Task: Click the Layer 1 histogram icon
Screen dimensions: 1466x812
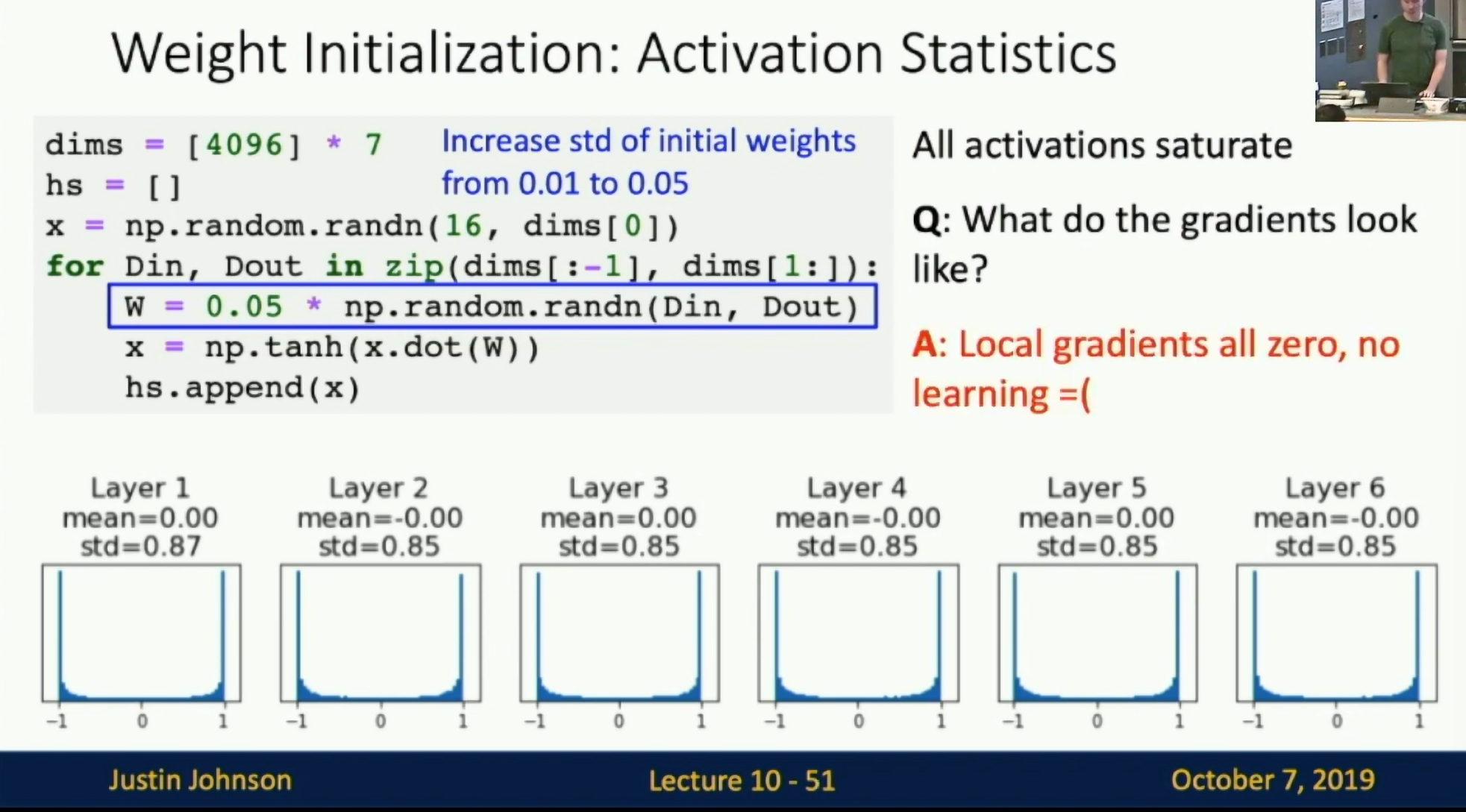Action: click(x=140, y=635)
